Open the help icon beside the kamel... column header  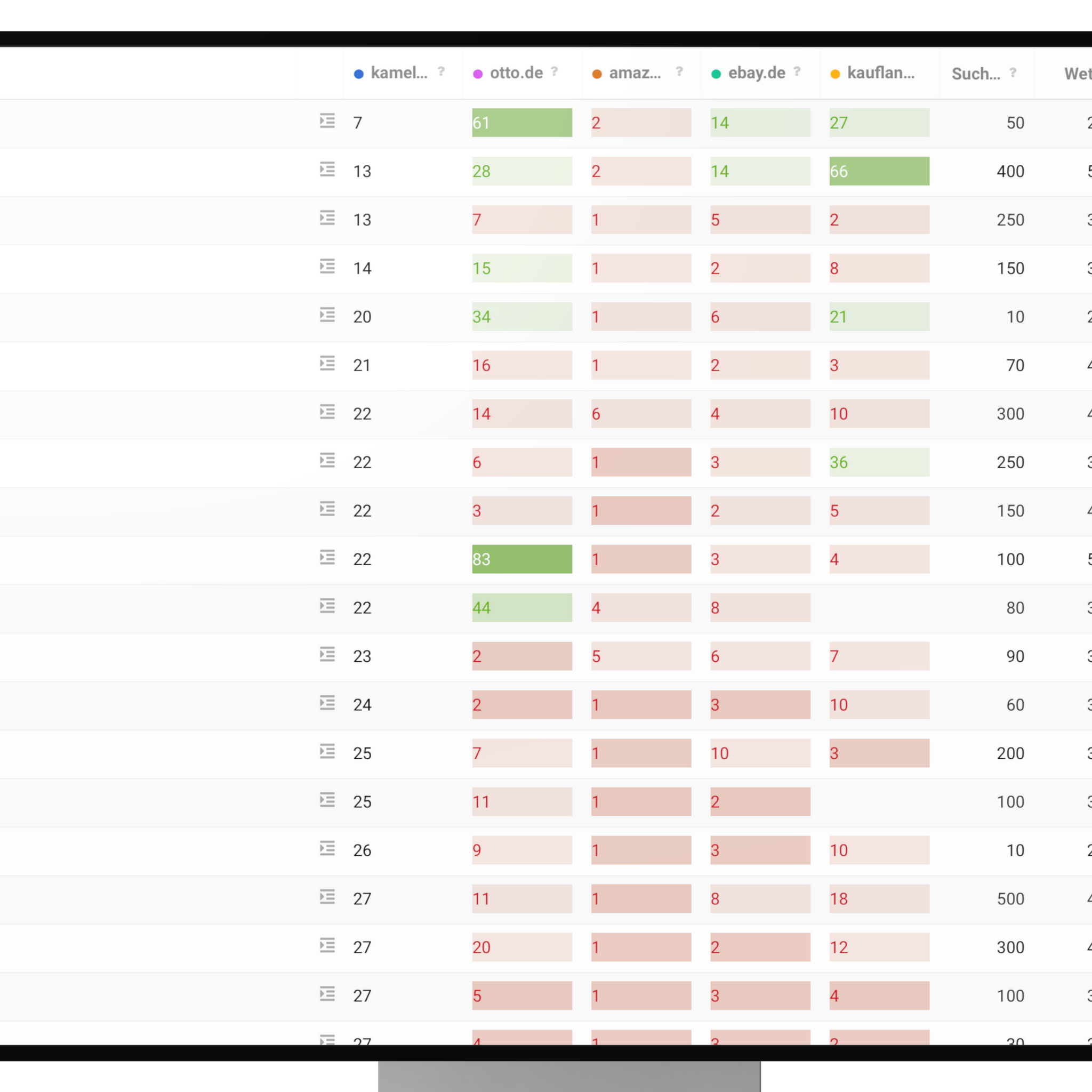(441, 72)
